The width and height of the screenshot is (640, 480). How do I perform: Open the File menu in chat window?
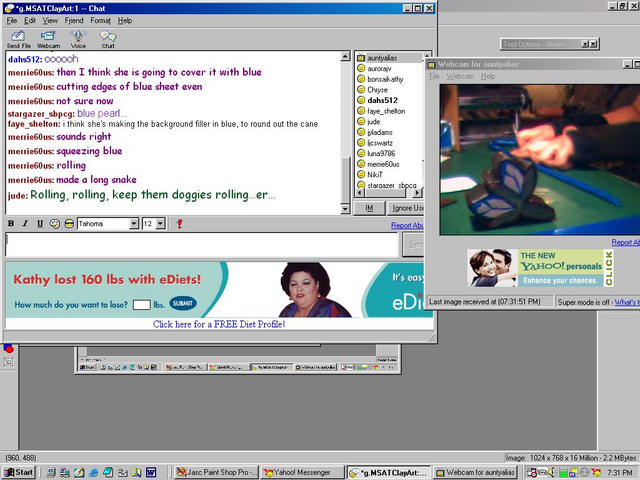pyautogui.click(x=12, y=20)
